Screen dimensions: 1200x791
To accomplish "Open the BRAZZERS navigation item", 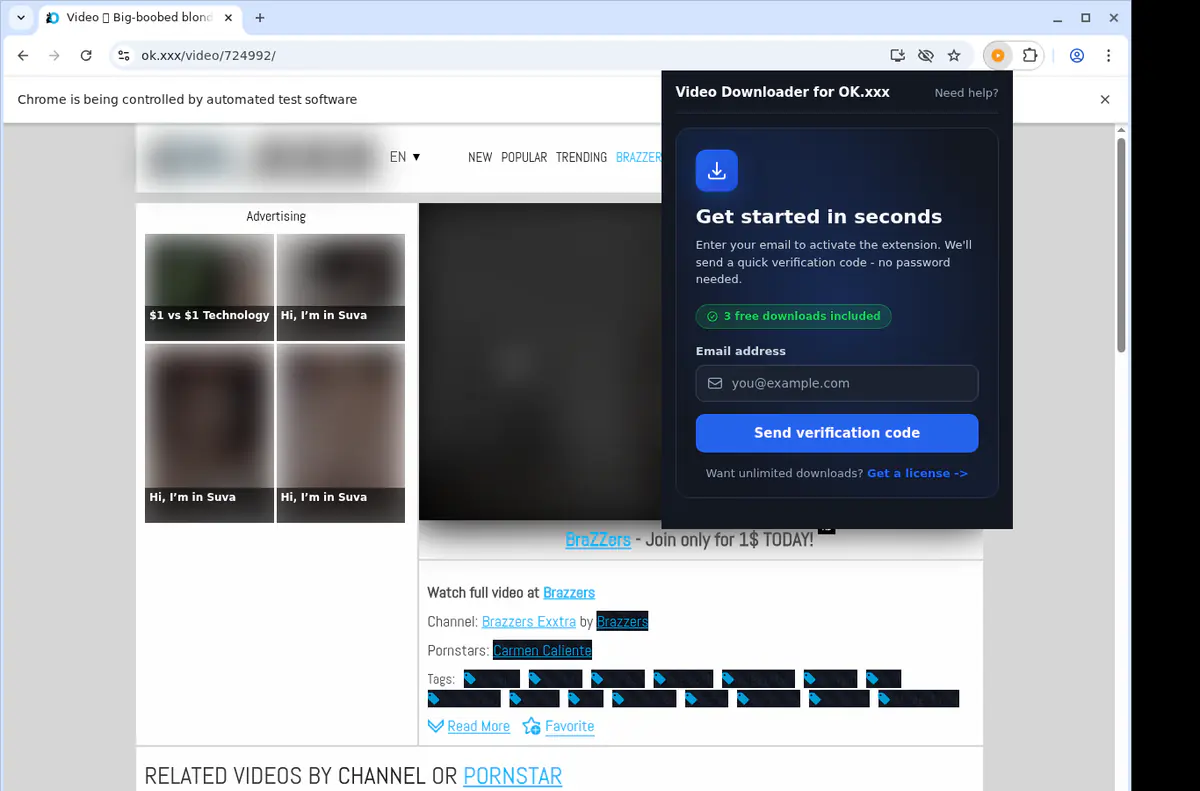I will click(639, 157).
